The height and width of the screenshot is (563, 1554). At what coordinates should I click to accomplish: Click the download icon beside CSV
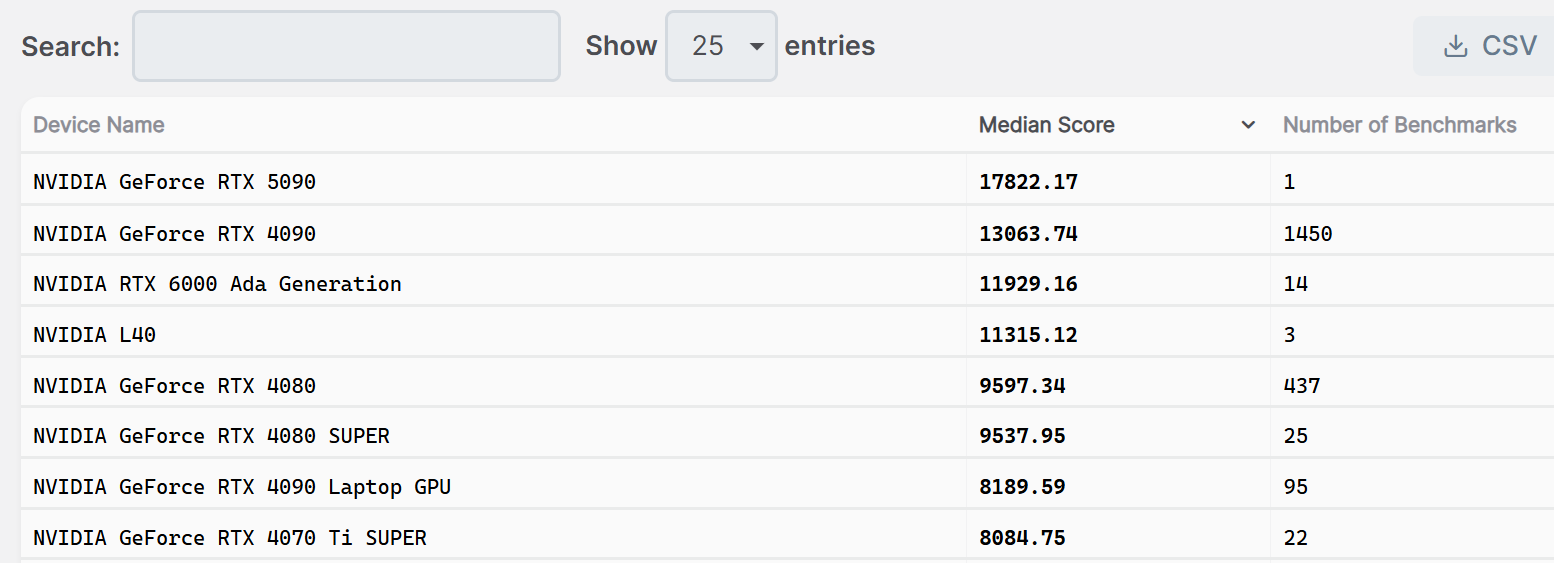pos(1456,46)
